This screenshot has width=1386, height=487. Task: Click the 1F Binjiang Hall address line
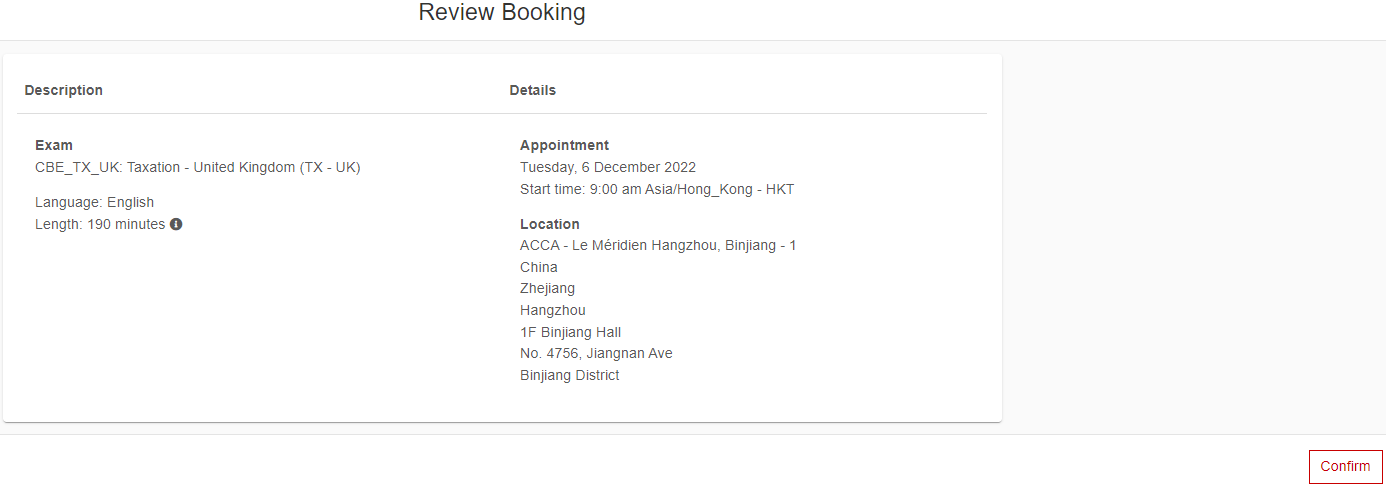[571, 332]
